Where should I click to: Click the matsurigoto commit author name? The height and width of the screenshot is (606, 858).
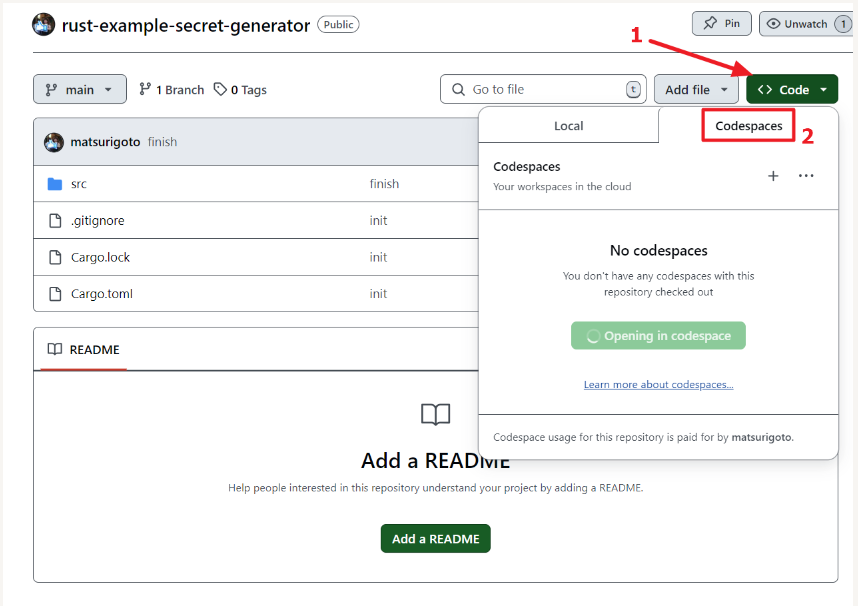tap(105, 142)
